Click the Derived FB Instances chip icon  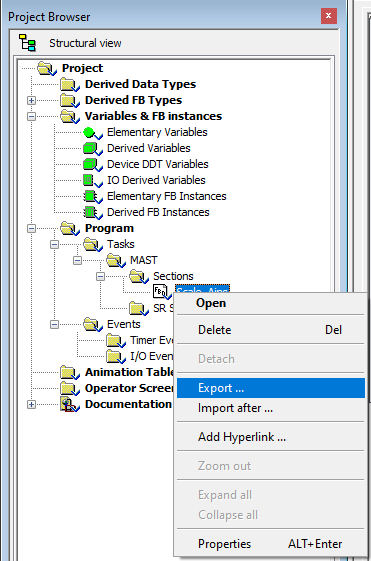[92, 213]
